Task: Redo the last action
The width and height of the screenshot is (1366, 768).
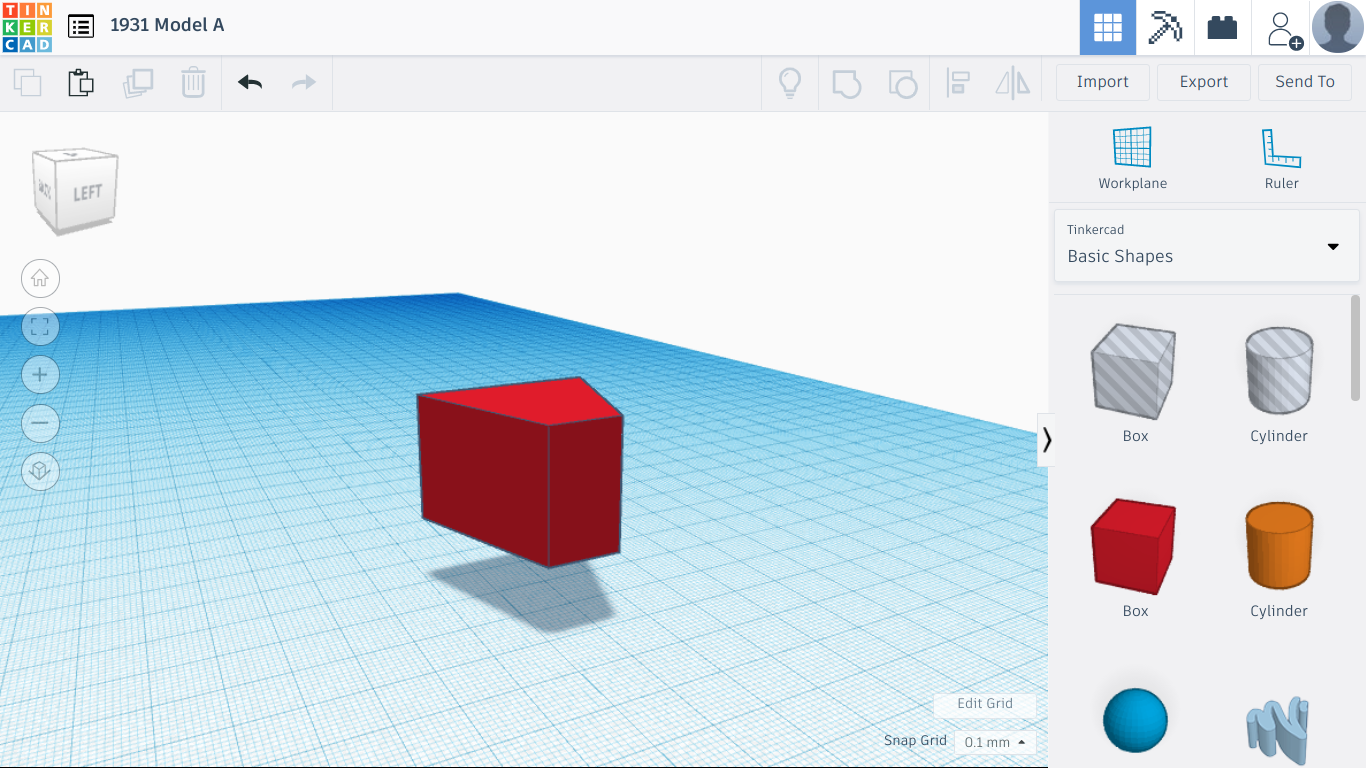Action: tap(303, 82)
